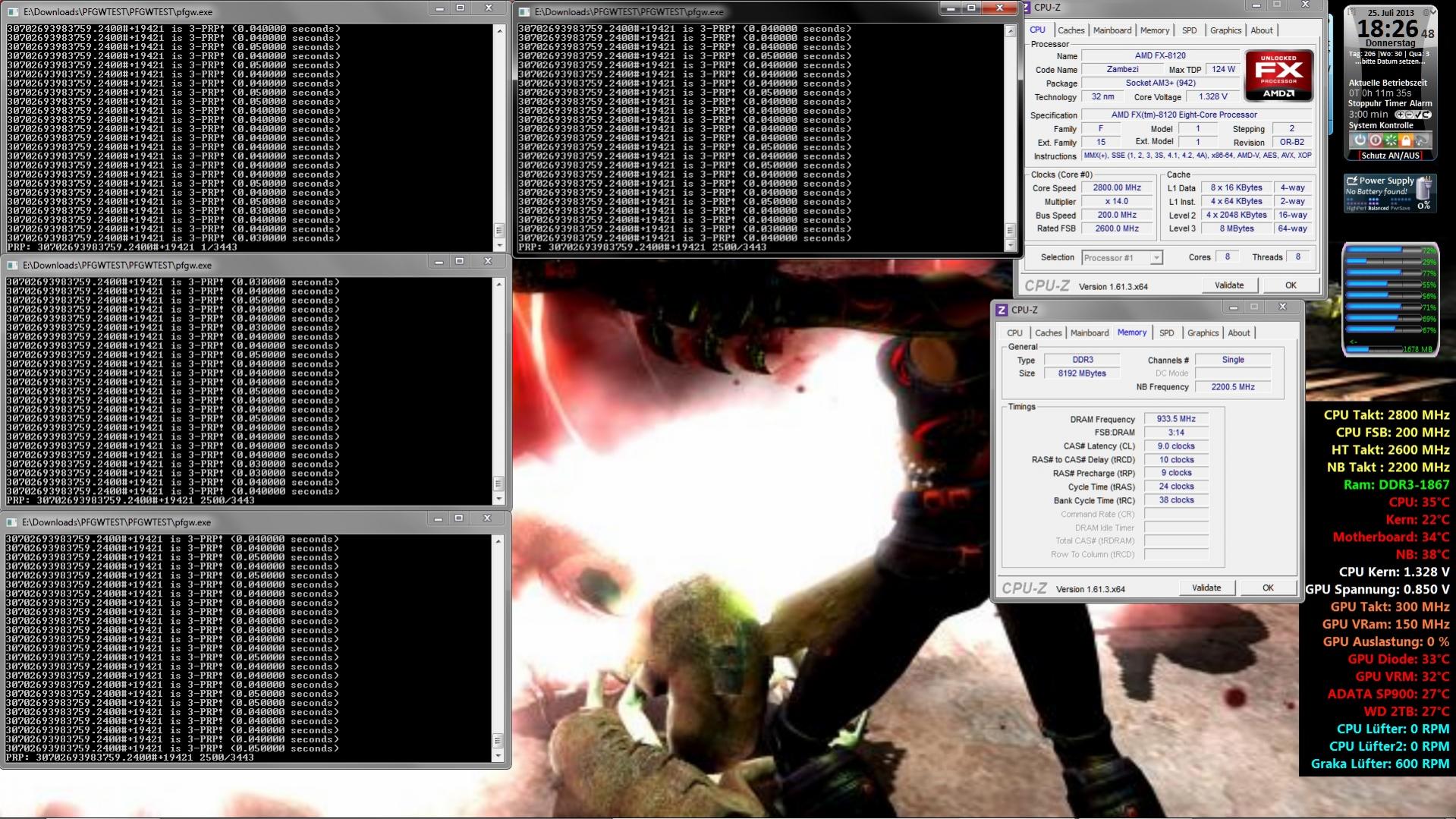Click the scroll-up arrow of the middle-left console
Screen dimensions: 1456x819
click(x=498, y=284)
